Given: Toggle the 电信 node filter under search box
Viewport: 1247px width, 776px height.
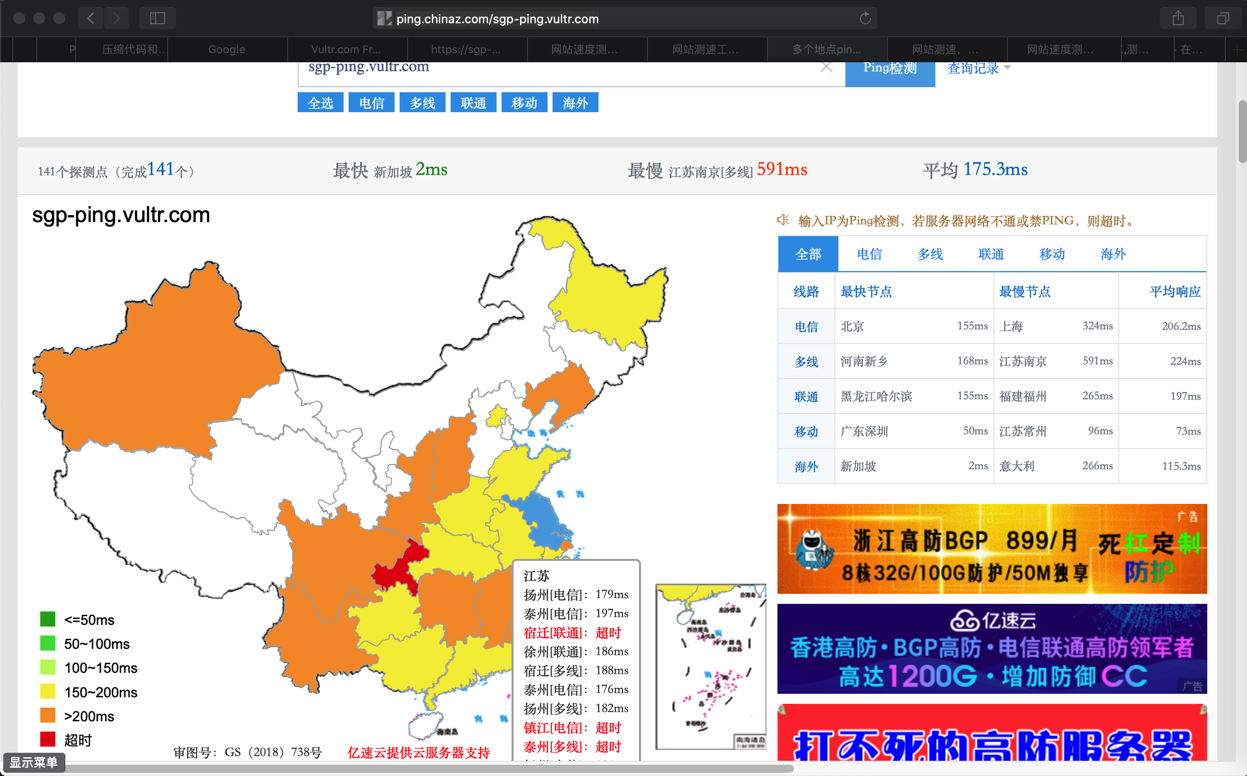Looking at the screenshot, I should (371, 102).
